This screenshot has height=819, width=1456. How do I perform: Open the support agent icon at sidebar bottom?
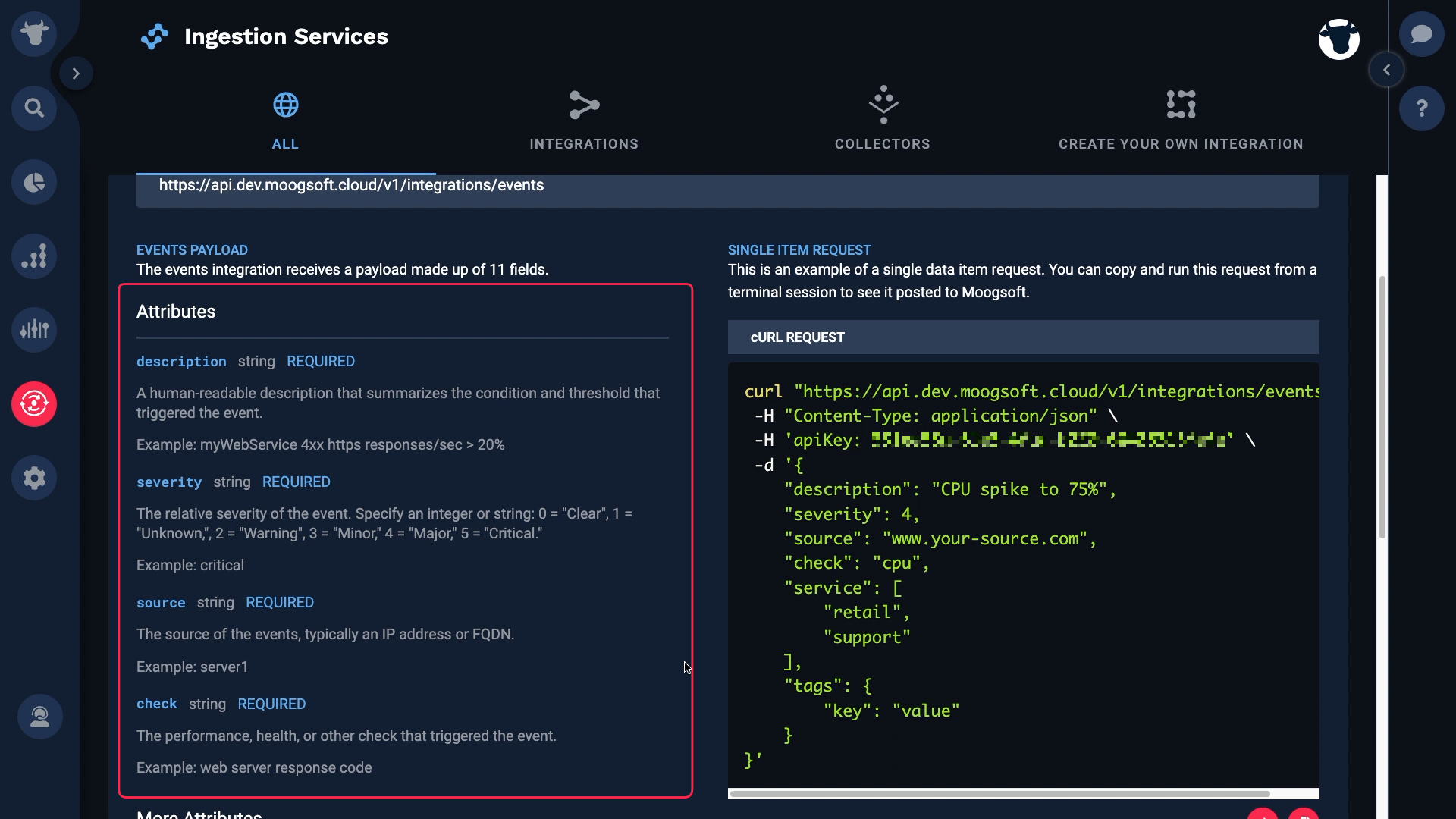(x=40, y=717)
